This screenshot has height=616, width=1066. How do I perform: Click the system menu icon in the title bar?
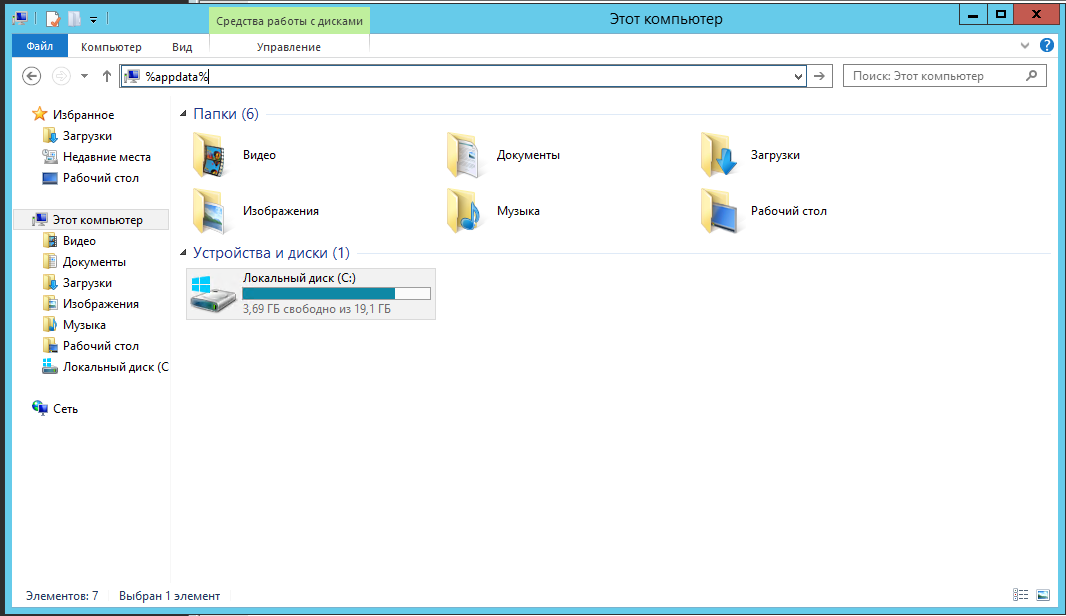(x=20, y=19)
